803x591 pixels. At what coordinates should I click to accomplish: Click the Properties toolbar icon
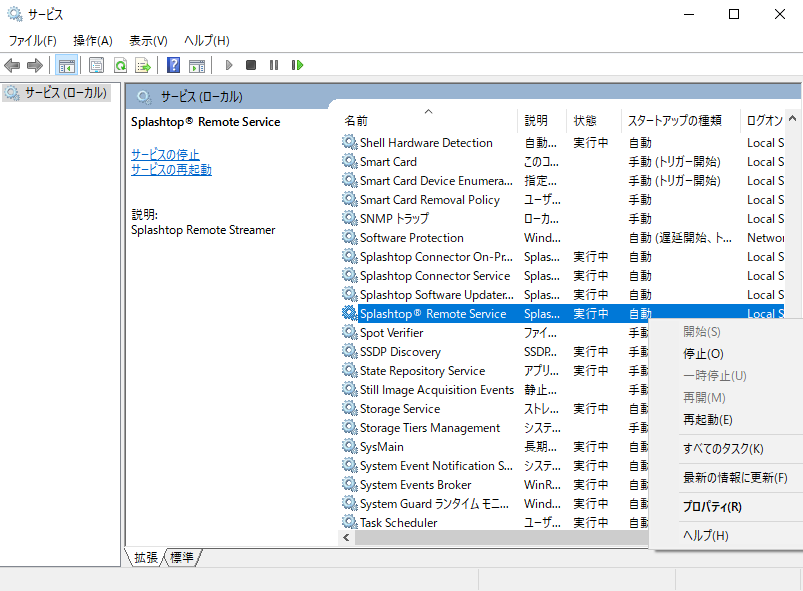point(96,65)
